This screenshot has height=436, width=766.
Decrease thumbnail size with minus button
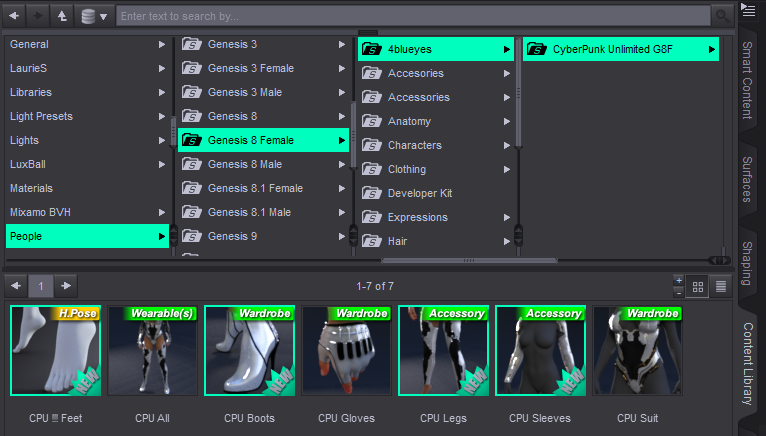(x=679, y=292)
